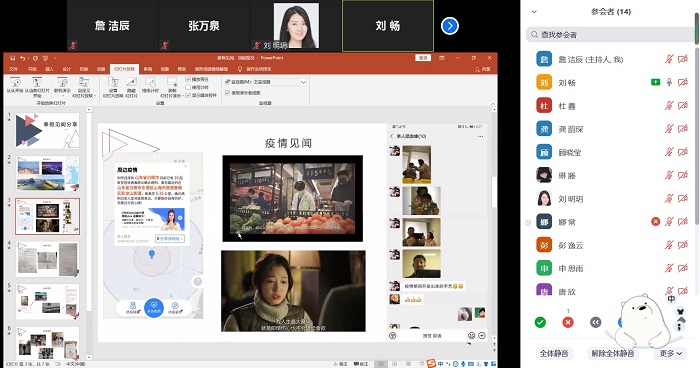Open the Record Slide Show (录制幻灯片演示) dropdown
700x368 pixels.
172,87
